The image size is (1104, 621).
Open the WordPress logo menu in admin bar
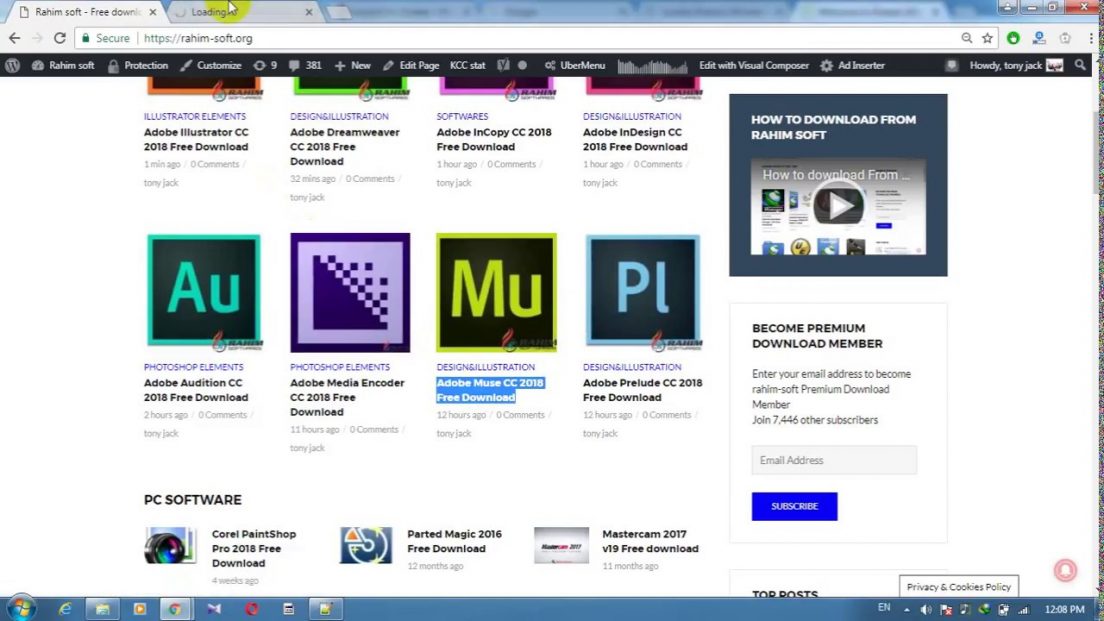click(x=13, y=65)
